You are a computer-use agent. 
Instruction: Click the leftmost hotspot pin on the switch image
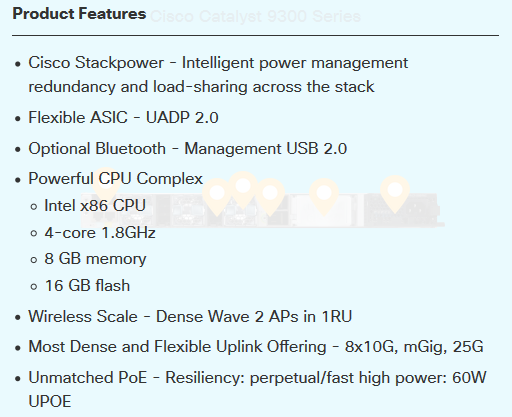point(106,184)
